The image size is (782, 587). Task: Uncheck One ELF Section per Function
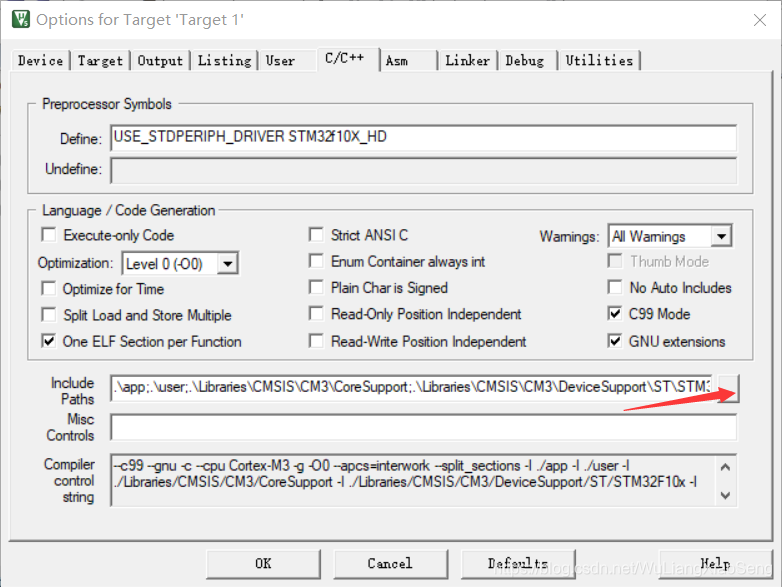[x=49, y=341]
